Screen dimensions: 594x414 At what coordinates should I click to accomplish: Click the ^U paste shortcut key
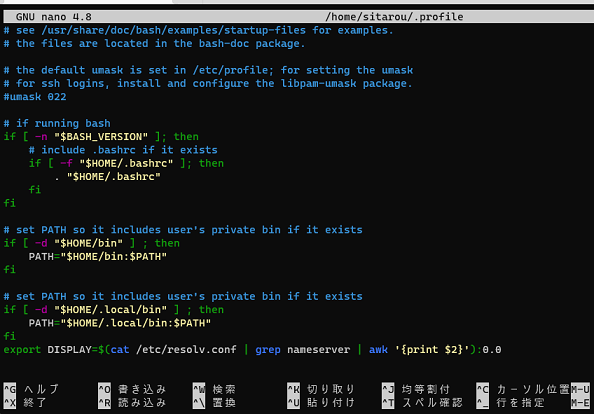click(294, 402)
